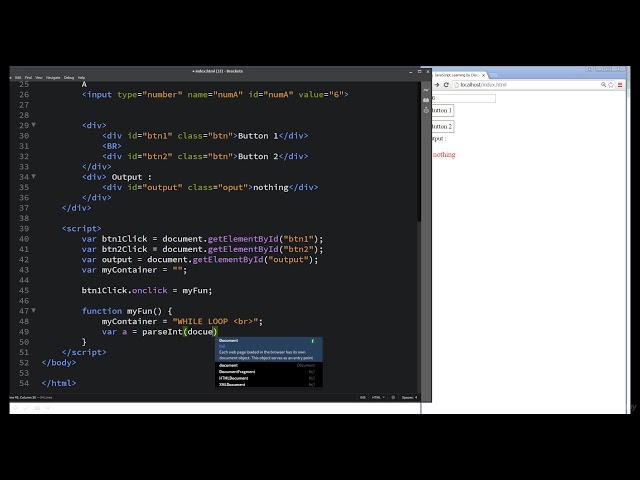Bookmark the page with the star icon
This screenshot has width=640, height=480.
[611, 85]
